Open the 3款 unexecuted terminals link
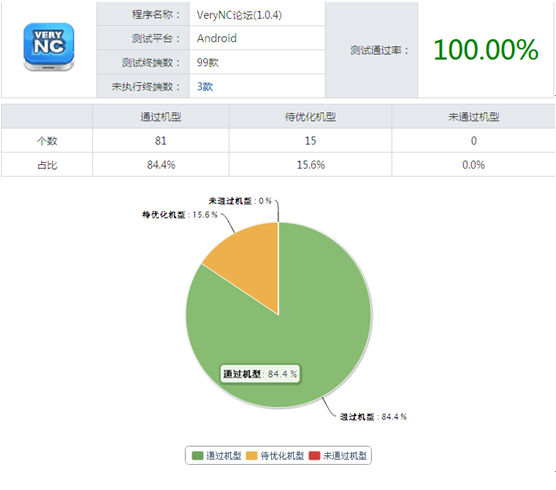556x490 pixels. coord(205,87)
